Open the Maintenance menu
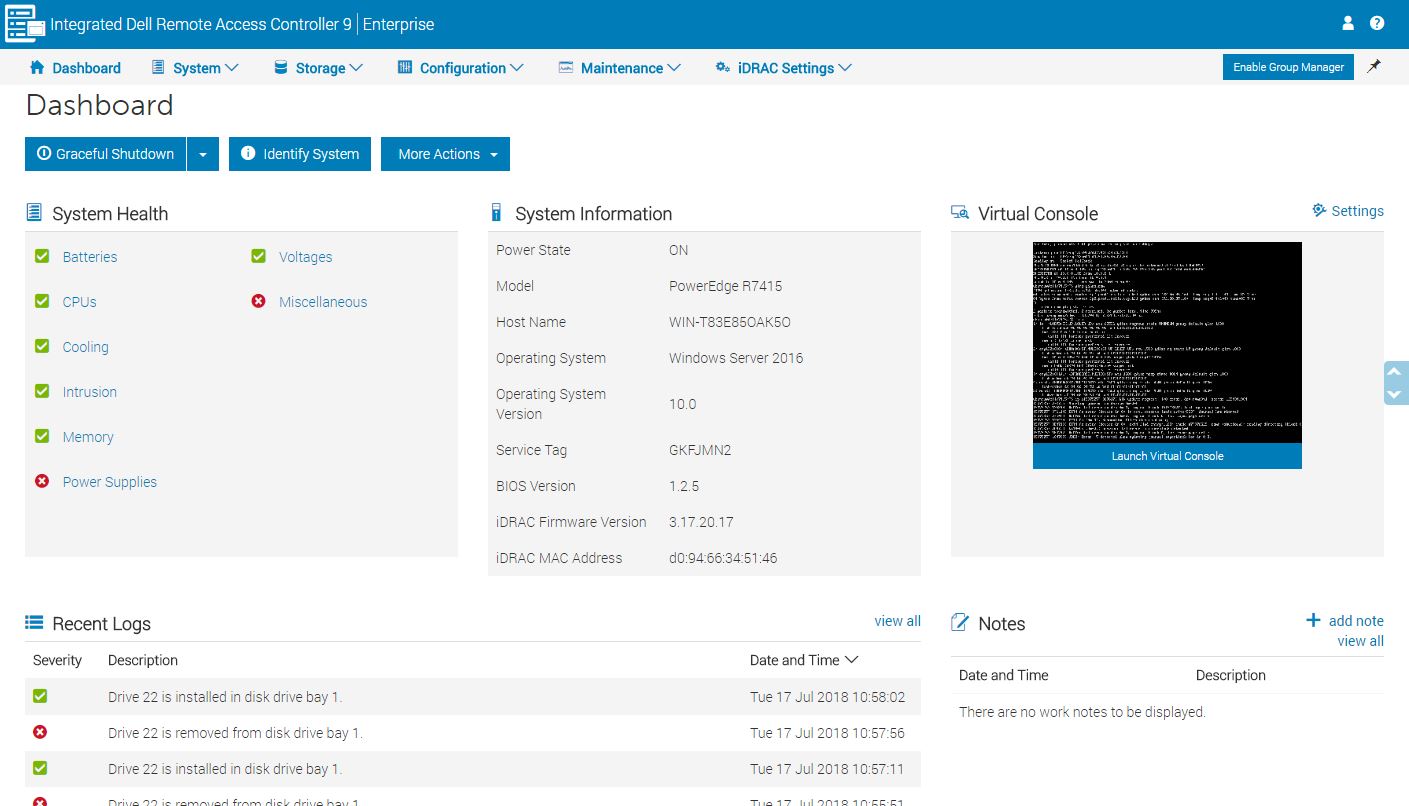This screenshot has width=1409, height=806. click(x=620, y=67)
